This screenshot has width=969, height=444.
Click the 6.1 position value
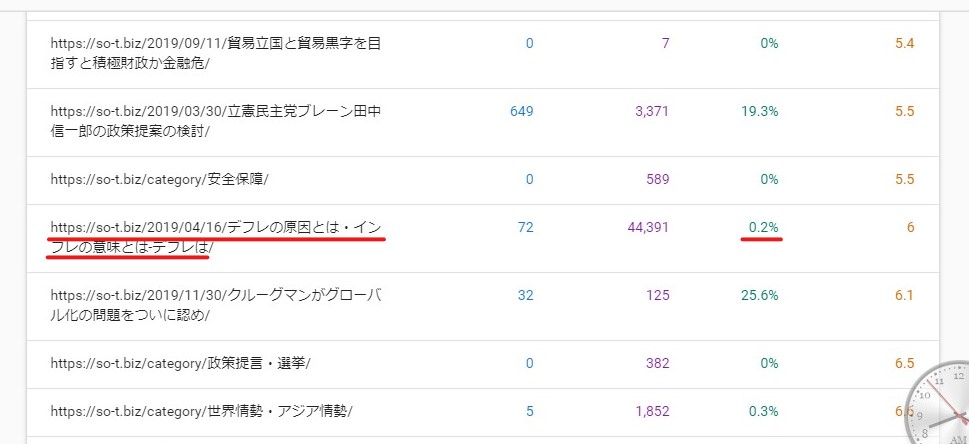pos(904,296)
